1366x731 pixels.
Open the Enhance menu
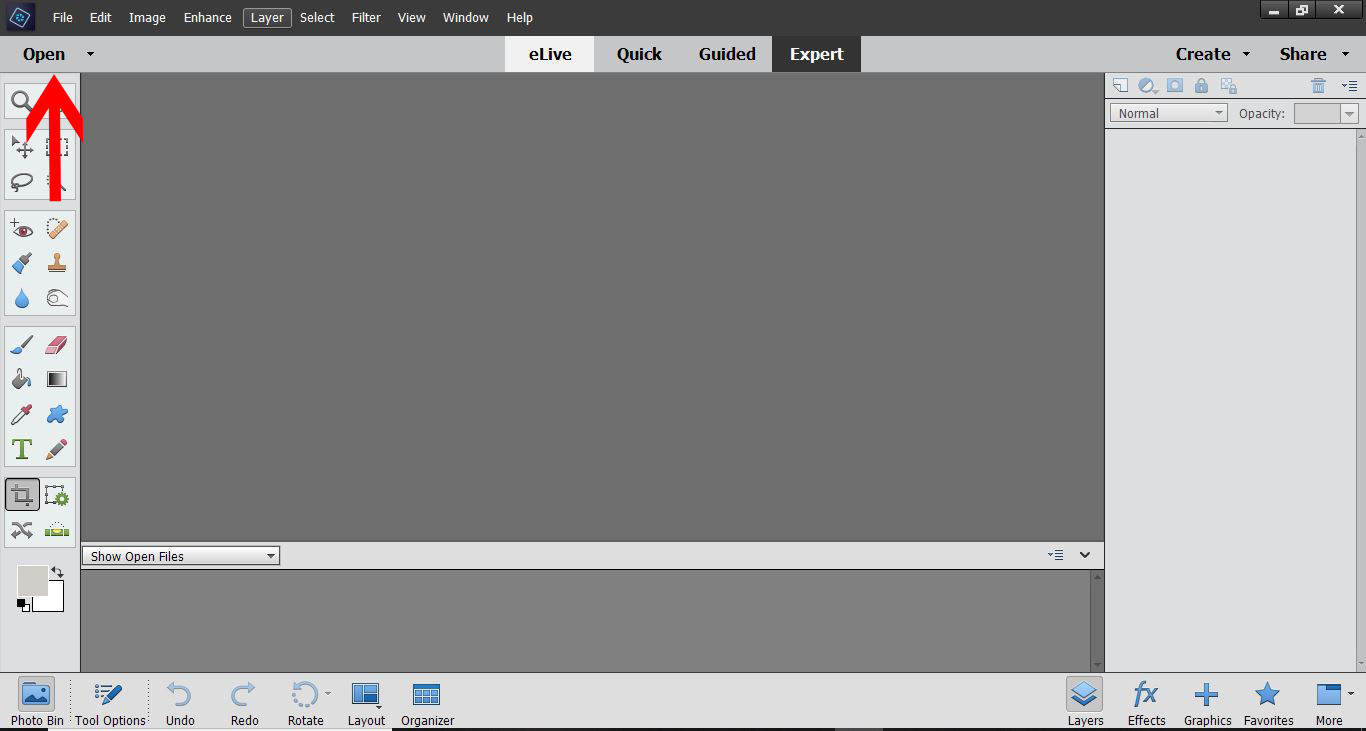(x=208, y=17)
